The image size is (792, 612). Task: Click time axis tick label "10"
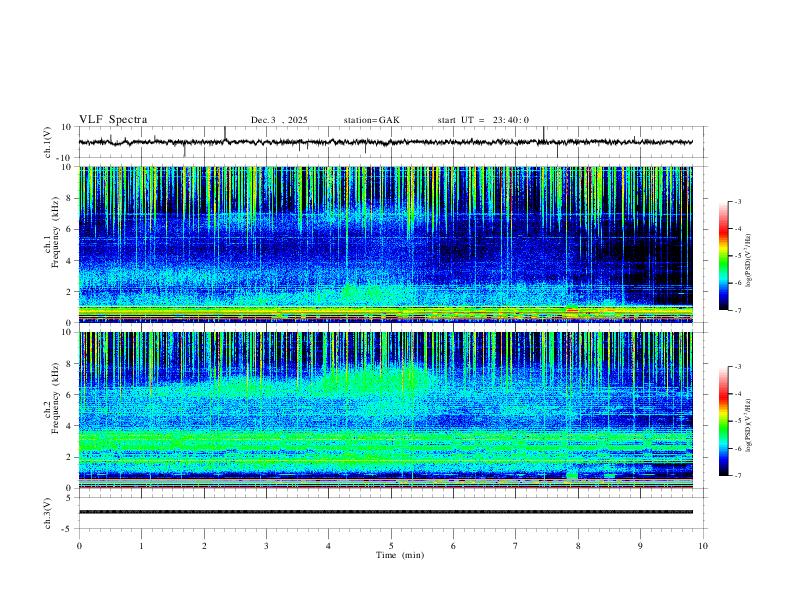(x=703, y=546)
